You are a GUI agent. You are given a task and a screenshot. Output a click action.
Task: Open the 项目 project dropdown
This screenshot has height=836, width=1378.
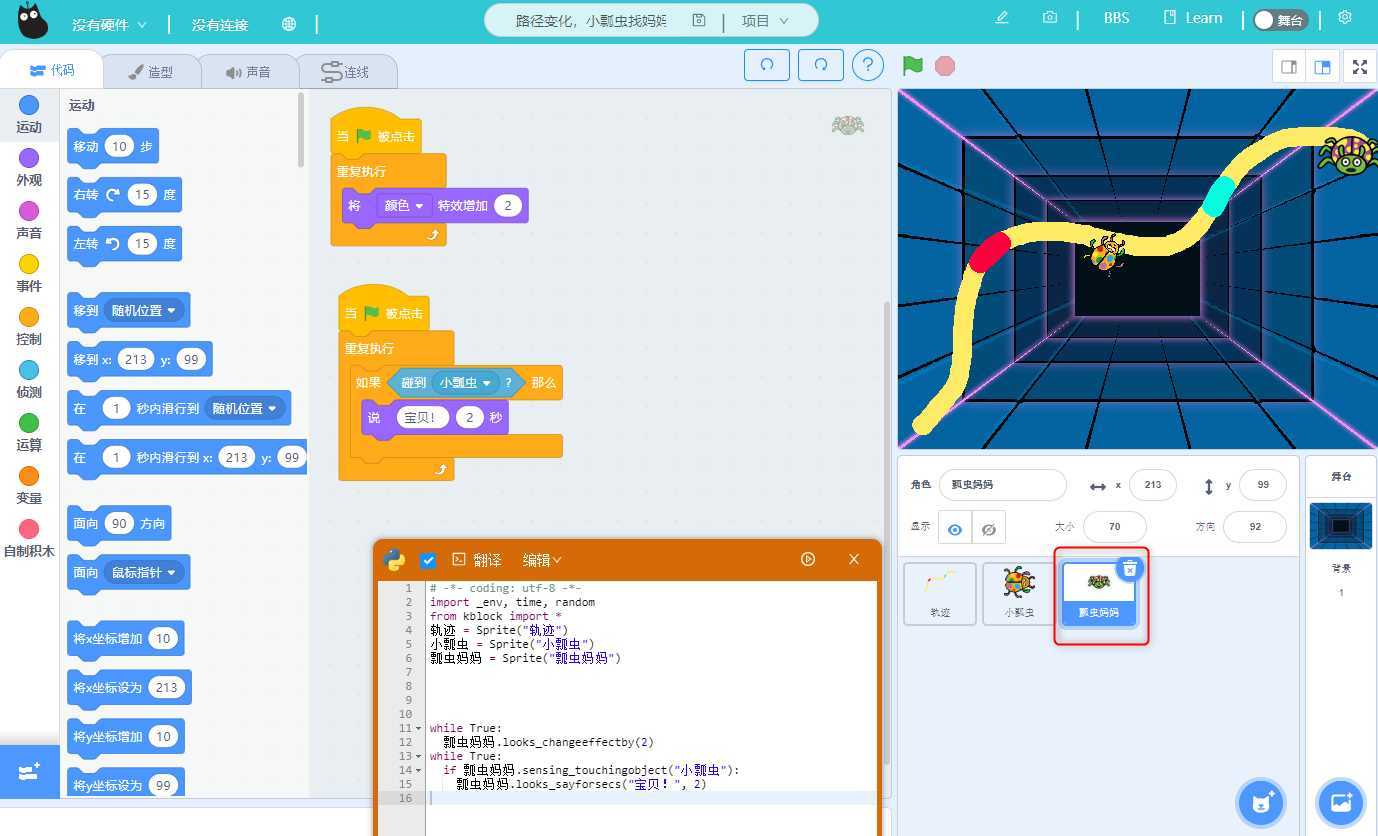click(x=765, y=21)
